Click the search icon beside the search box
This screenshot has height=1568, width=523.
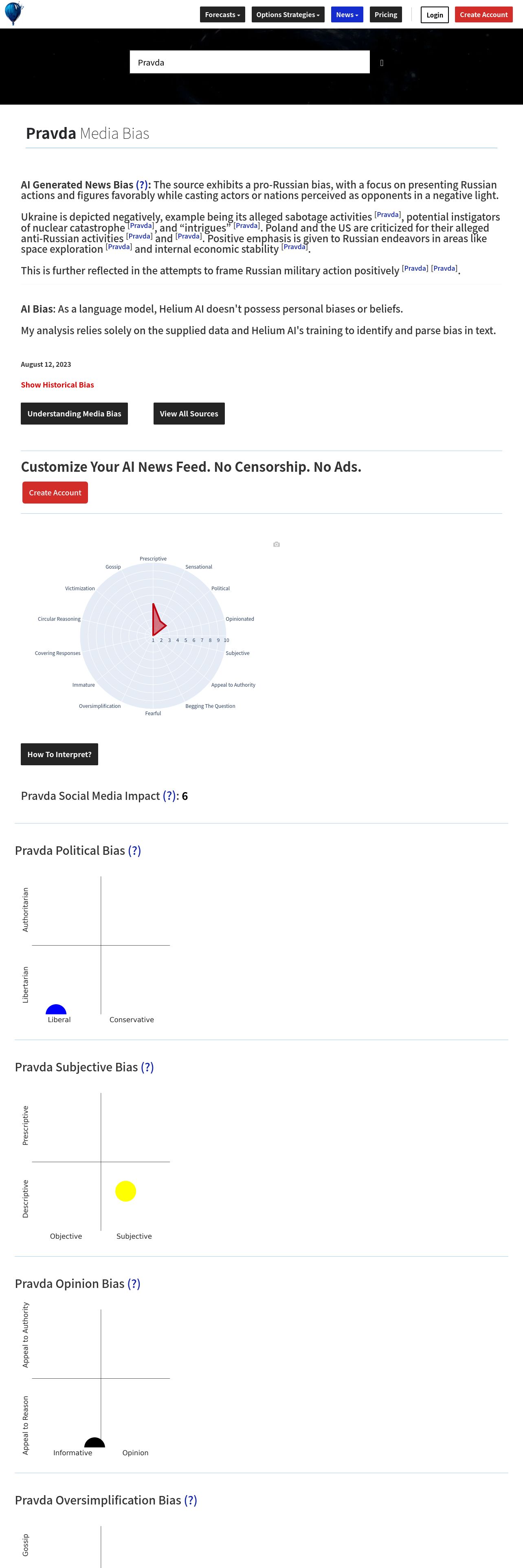(382, 63)
